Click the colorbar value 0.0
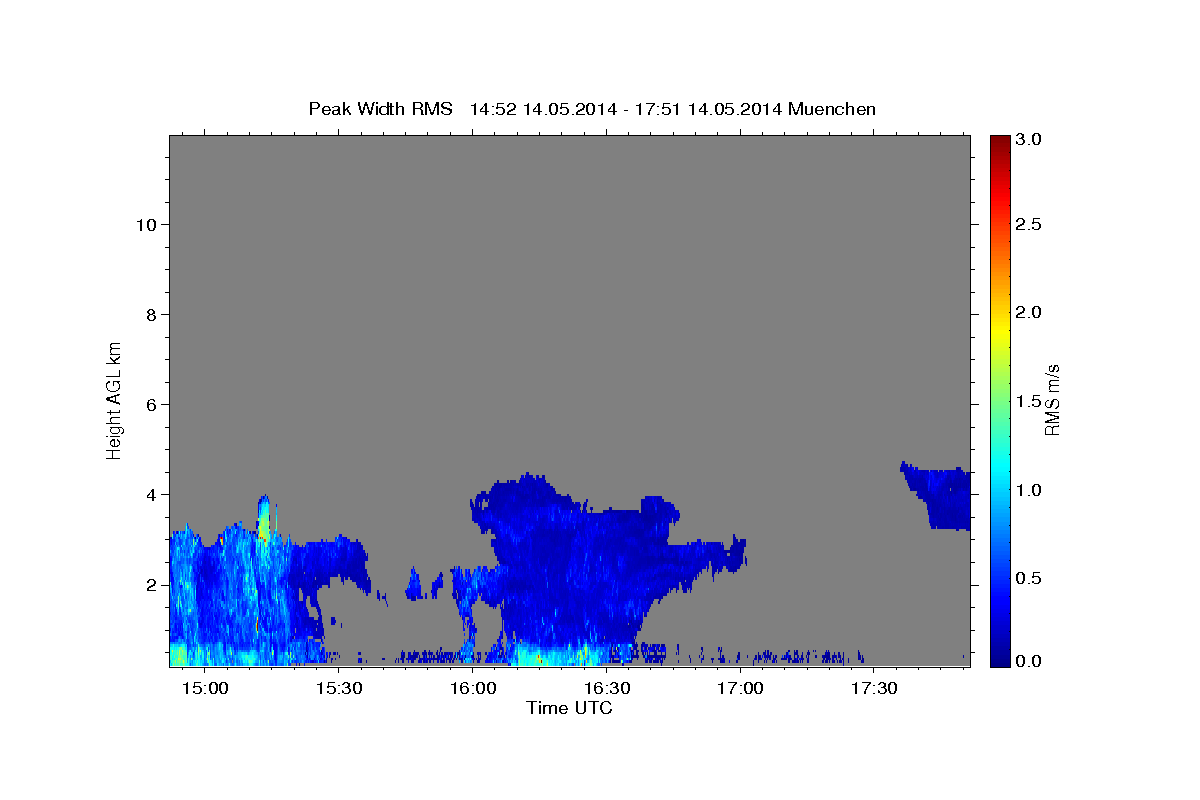Image resolution: width=1200 pixels, height=800 pixels. [x=1029, y=661]
